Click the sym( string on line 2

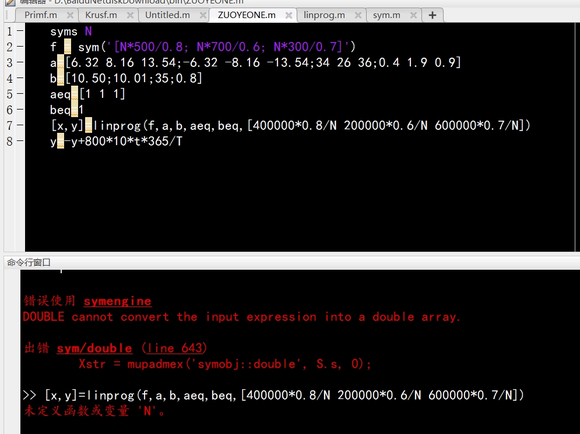click(217, 47)
